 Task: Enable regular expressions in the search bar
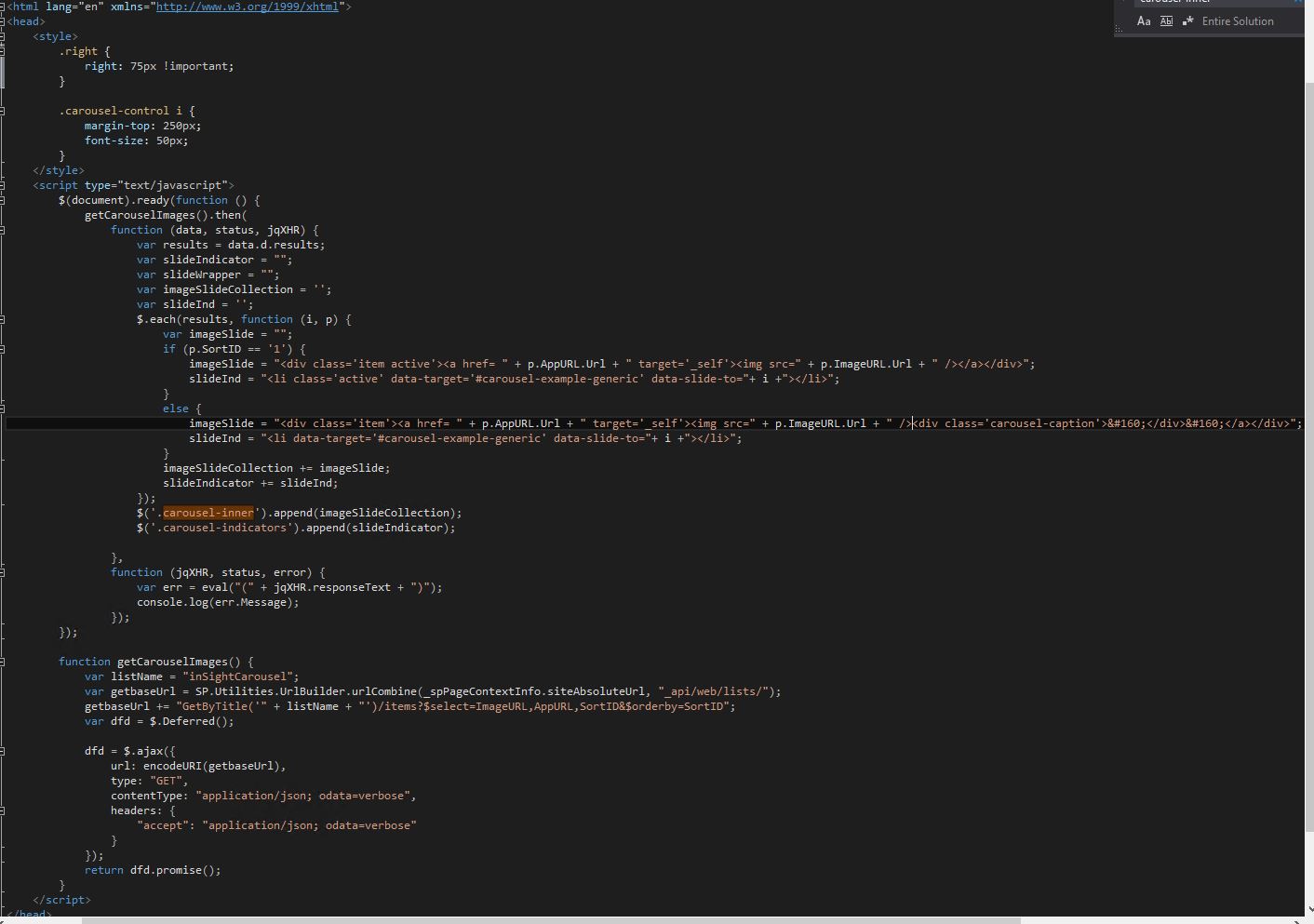click(1187, 20)
